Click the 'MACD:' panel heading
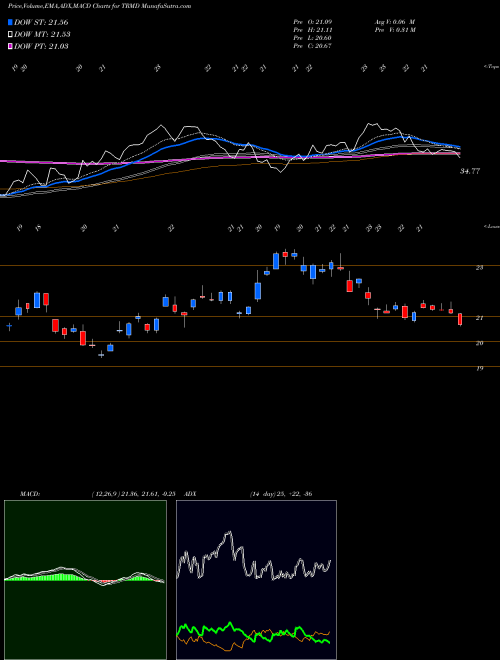Screen dimensions: 500x660 coord(30,494)
